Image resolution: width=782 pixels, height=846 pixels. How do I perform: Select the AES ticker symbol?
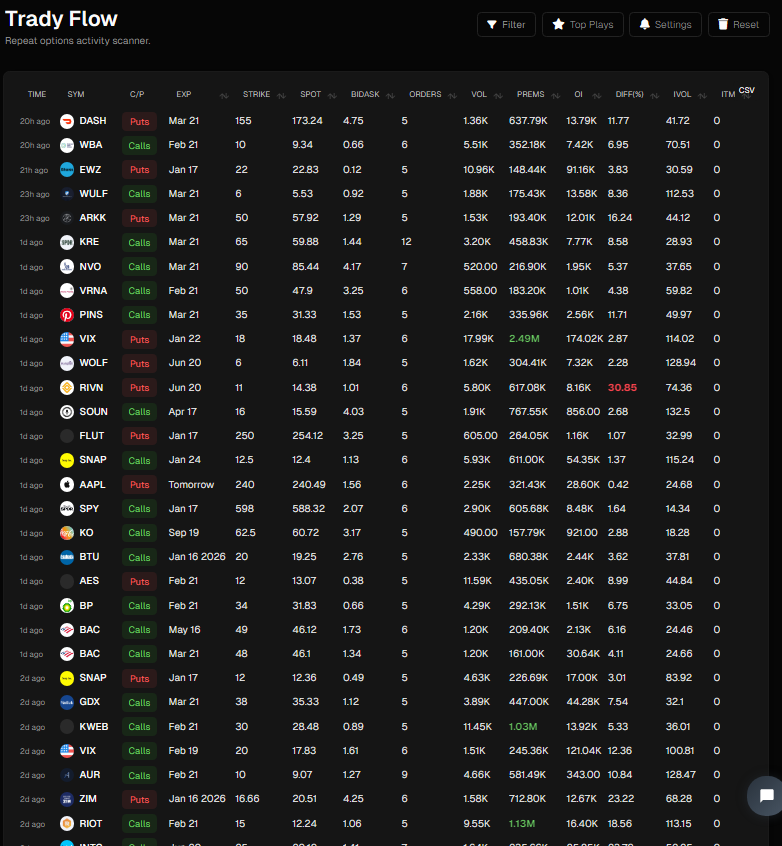point(89,581)
